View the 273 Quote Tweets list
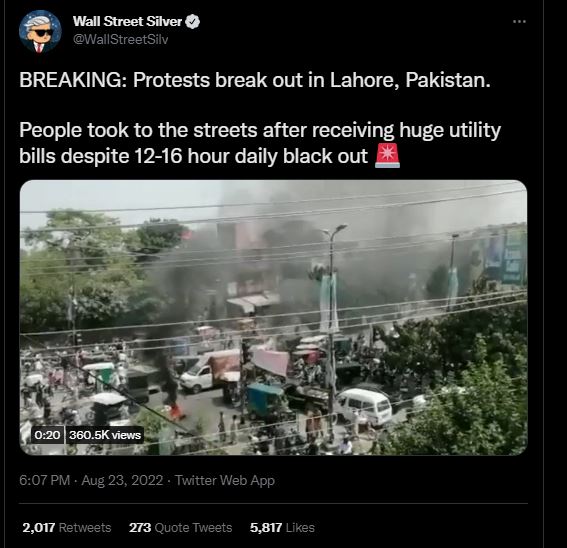Viewport: 567px width, 548px height. tap(180, 527)
